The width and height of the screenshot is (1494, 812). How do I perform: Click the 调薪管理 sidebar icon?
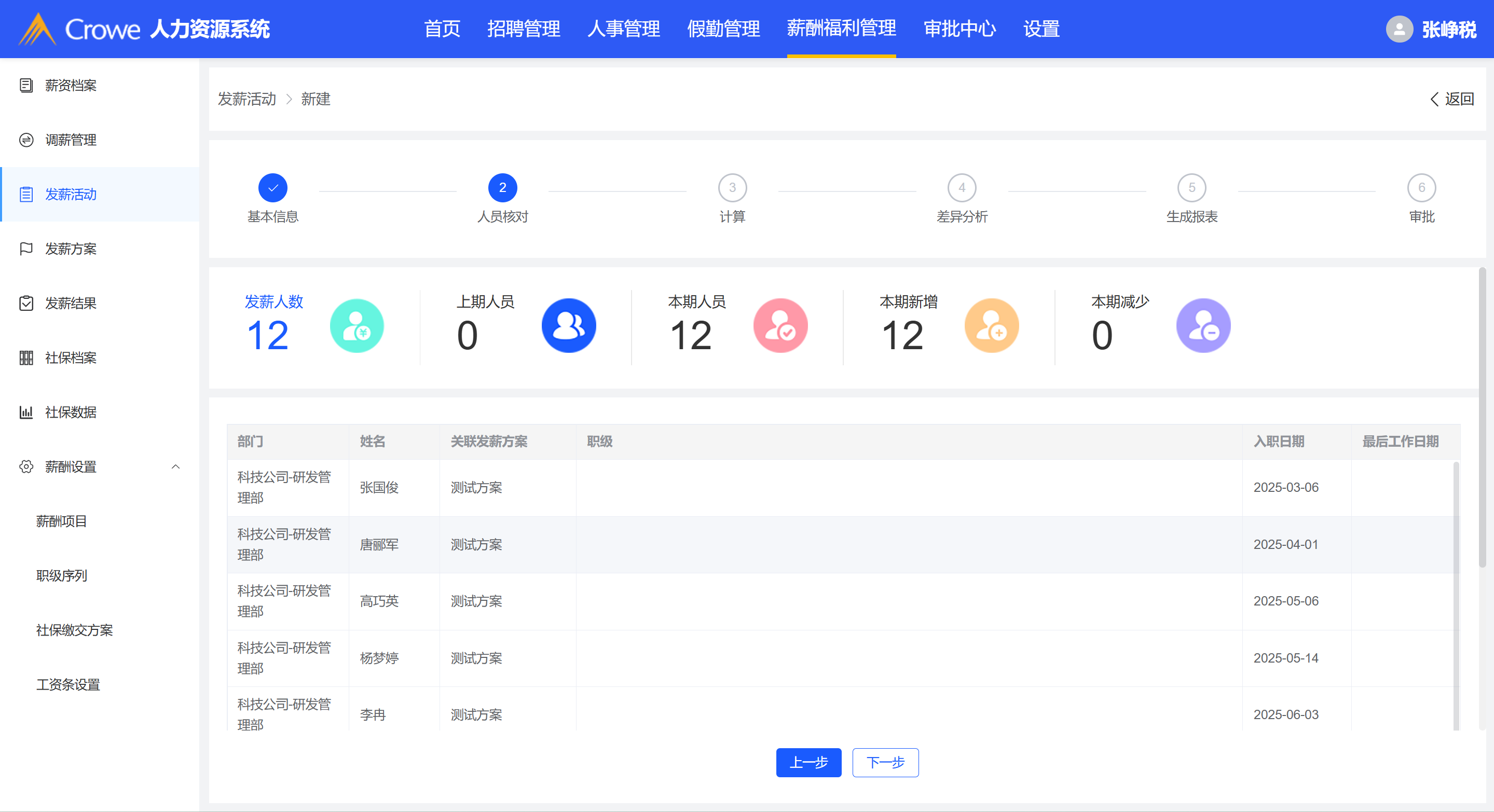26,140
